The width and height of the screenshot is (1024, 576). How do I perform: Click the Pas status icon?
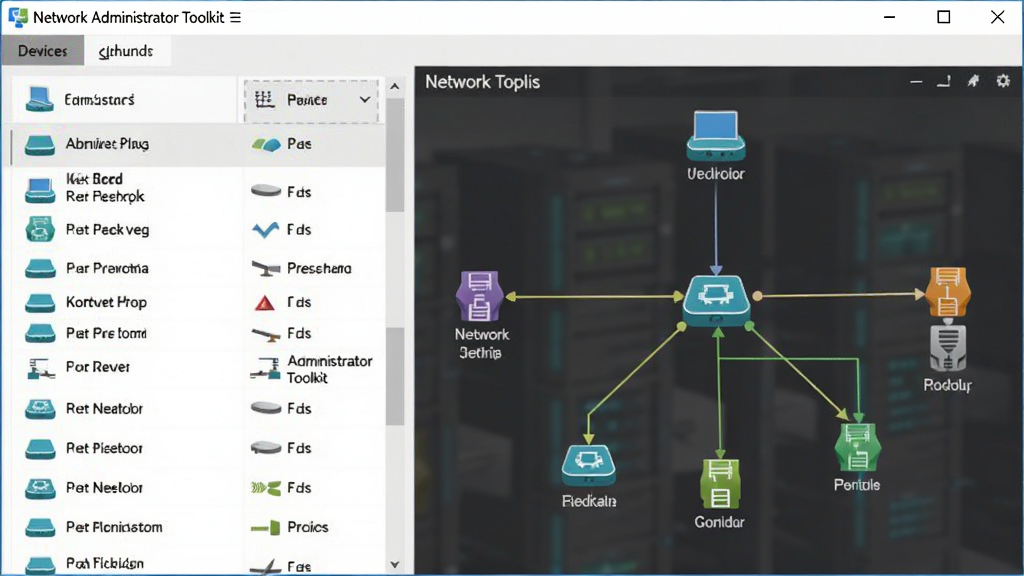click(x=266, y=144)
